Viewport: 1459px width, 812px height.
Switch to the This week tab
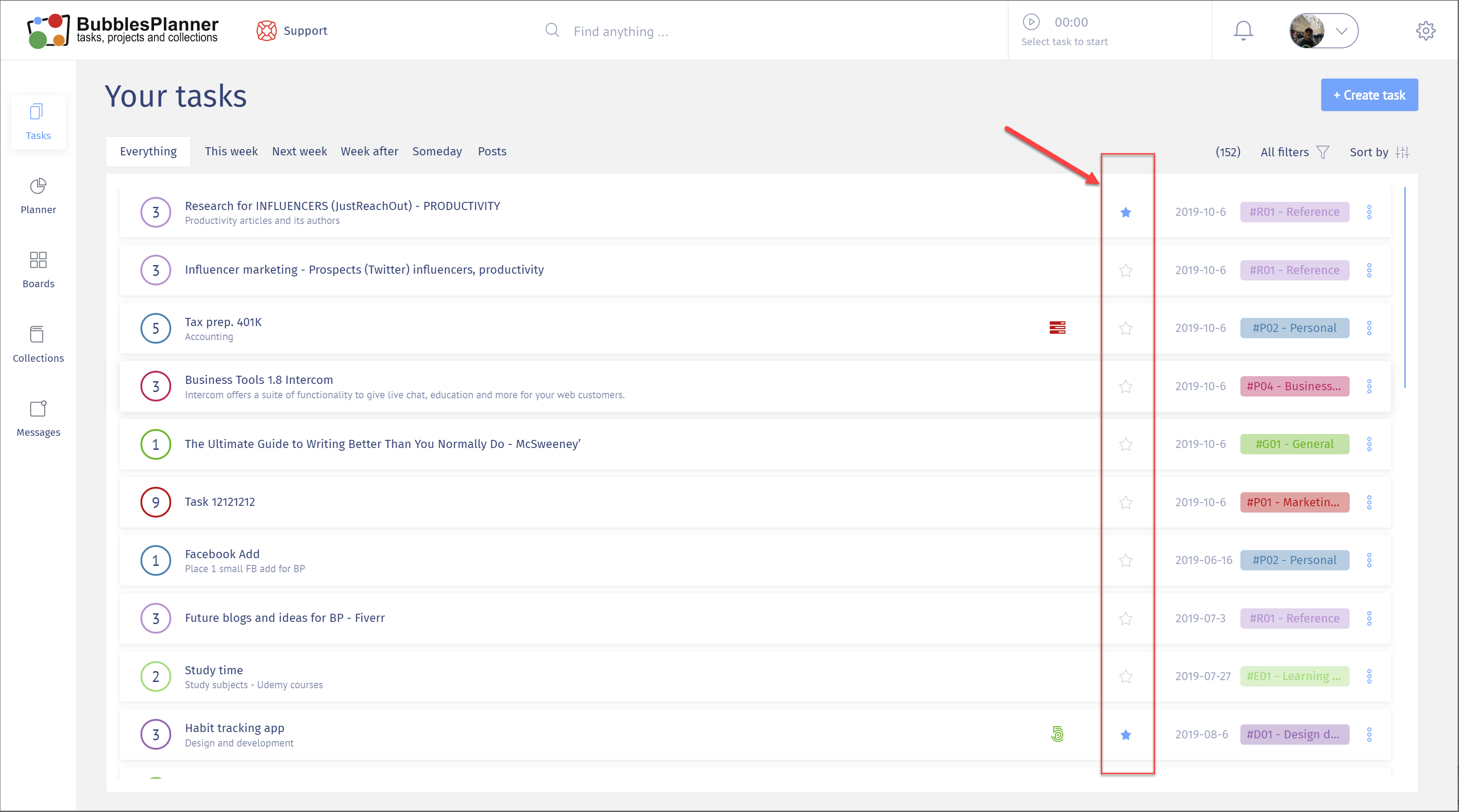click(x=231, y=151)
